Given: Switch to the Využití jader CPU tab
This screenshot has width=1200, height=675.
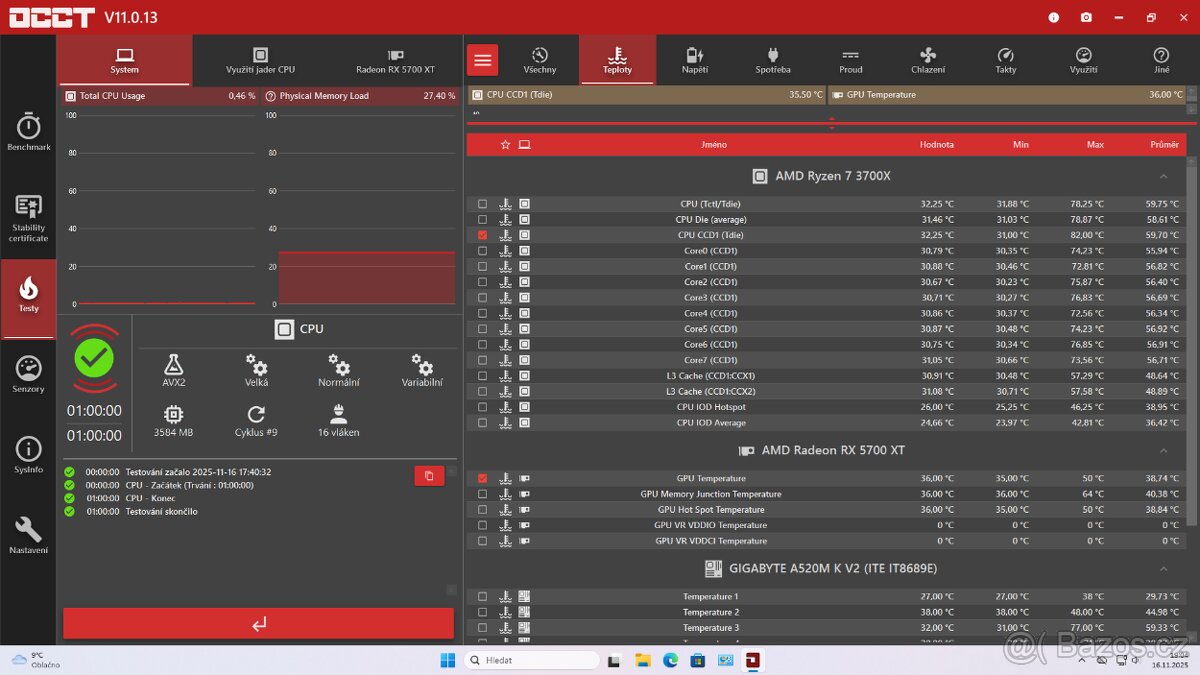Looking at the screenshot, I should 260,59.
